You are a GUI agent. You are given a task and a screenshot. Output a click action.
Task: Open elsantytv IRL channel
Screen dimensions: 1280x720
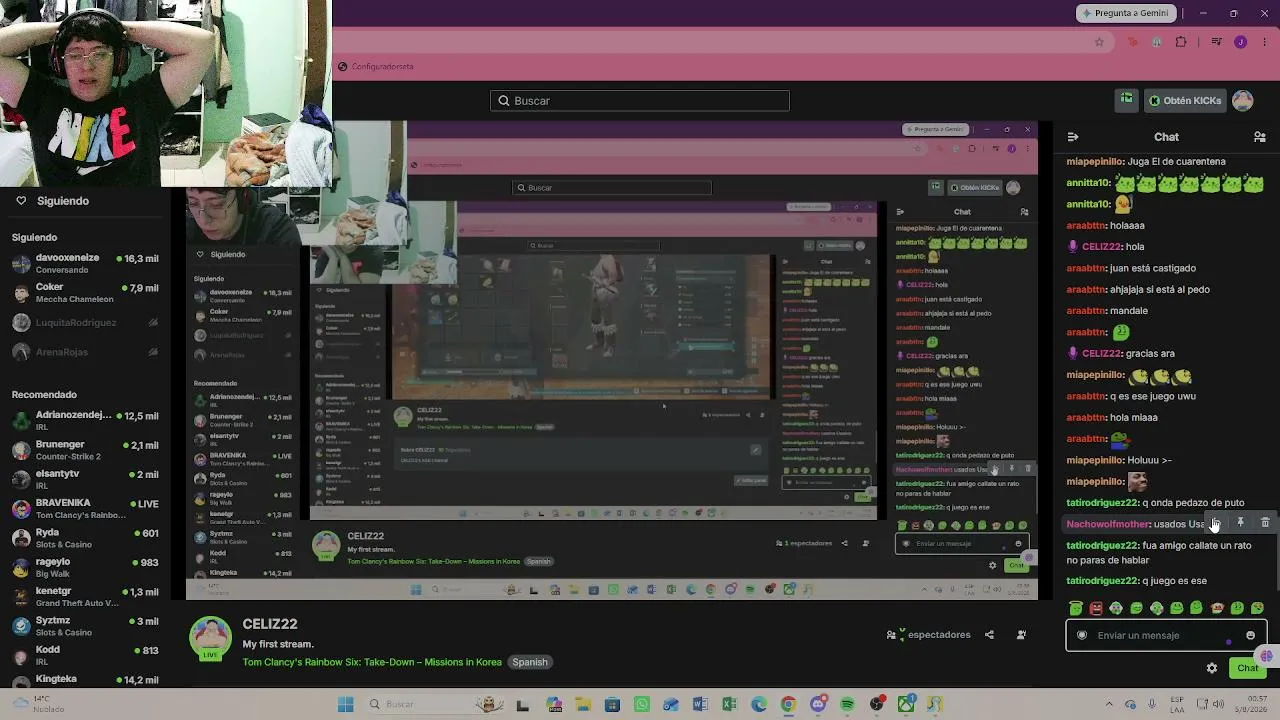[85, 479]
